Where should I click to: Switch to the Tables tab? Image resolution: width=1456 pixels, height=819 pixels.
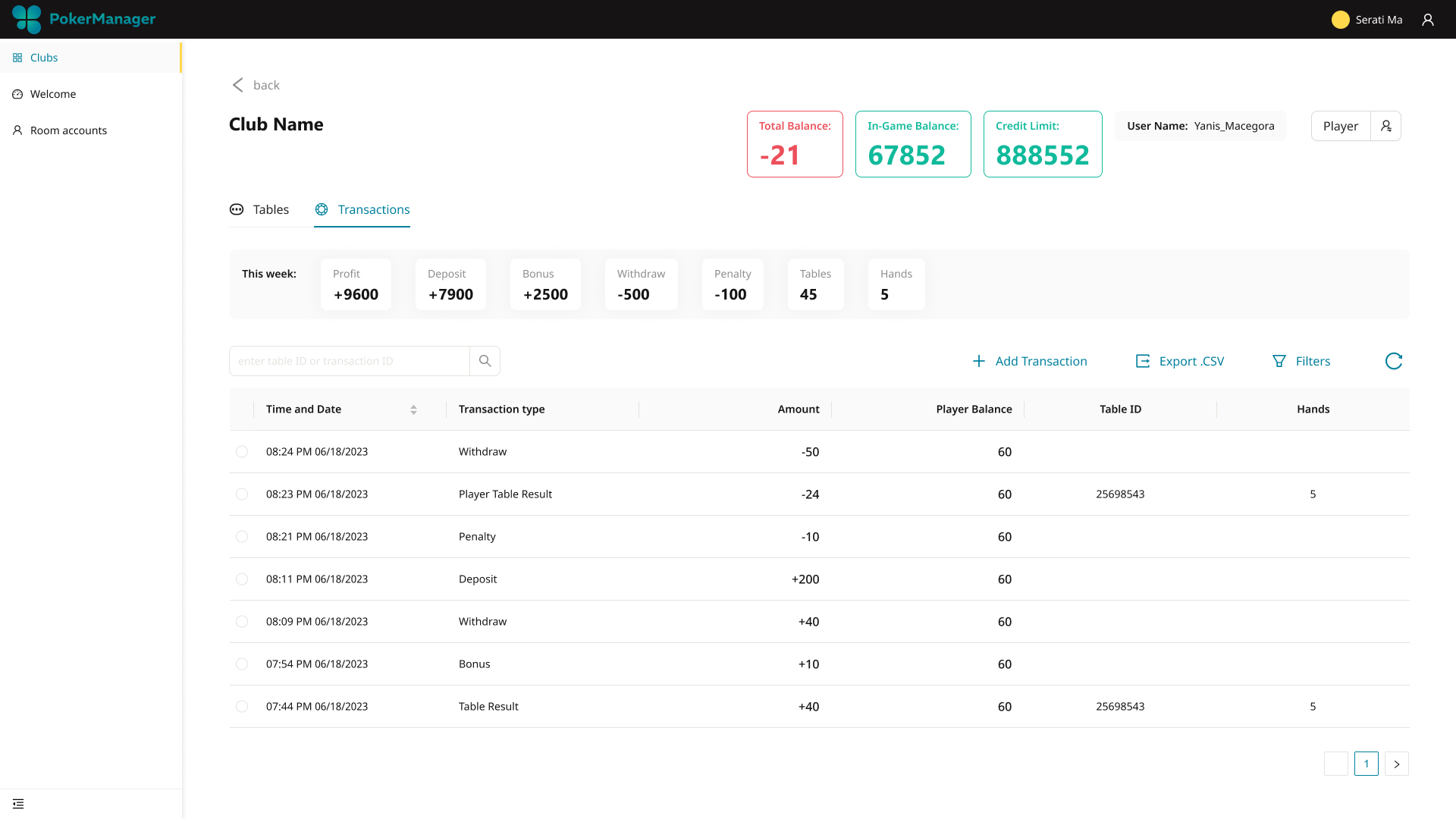259,209
